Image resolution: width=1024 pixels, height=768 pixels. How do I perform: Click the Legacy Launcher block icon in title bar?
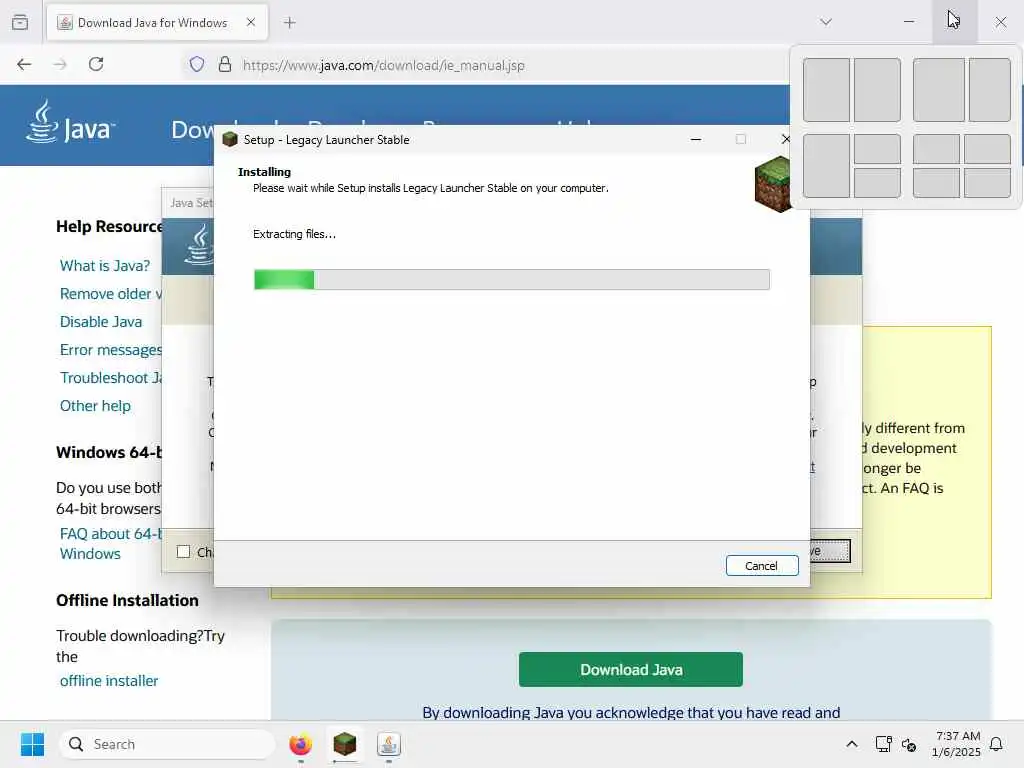pos(230,139)
